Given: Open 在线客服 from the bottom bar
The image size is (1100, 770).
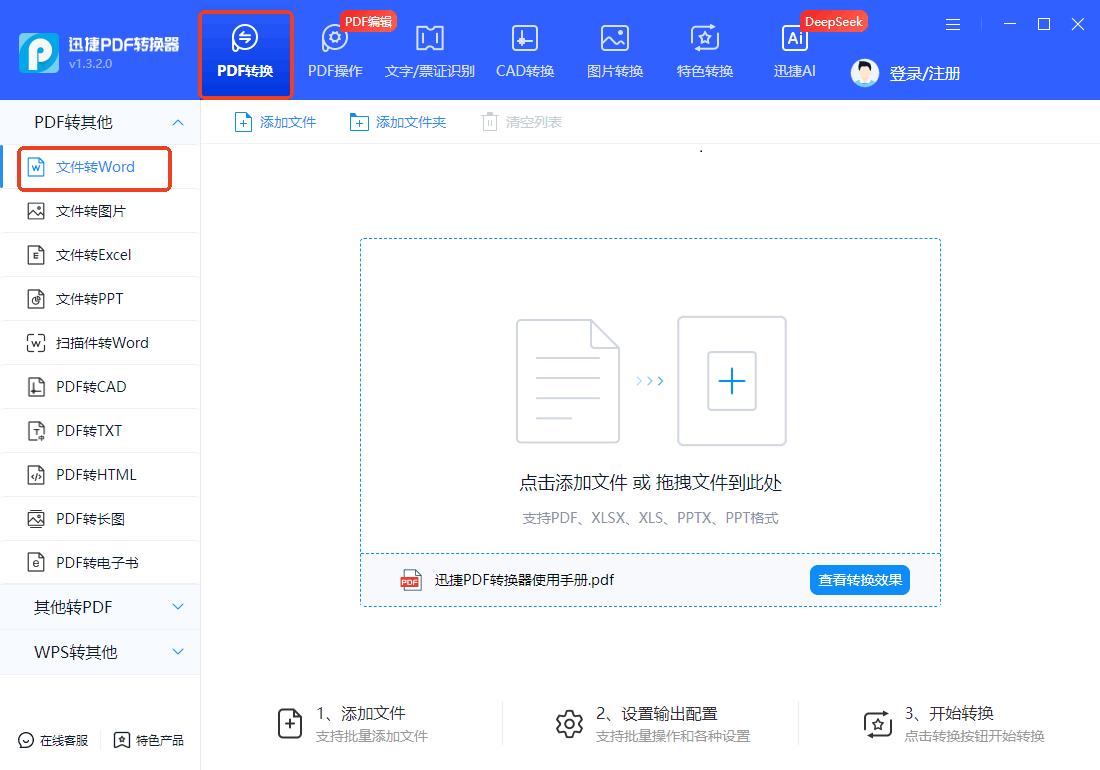Looking at the screenshot, I should point(50,740).
